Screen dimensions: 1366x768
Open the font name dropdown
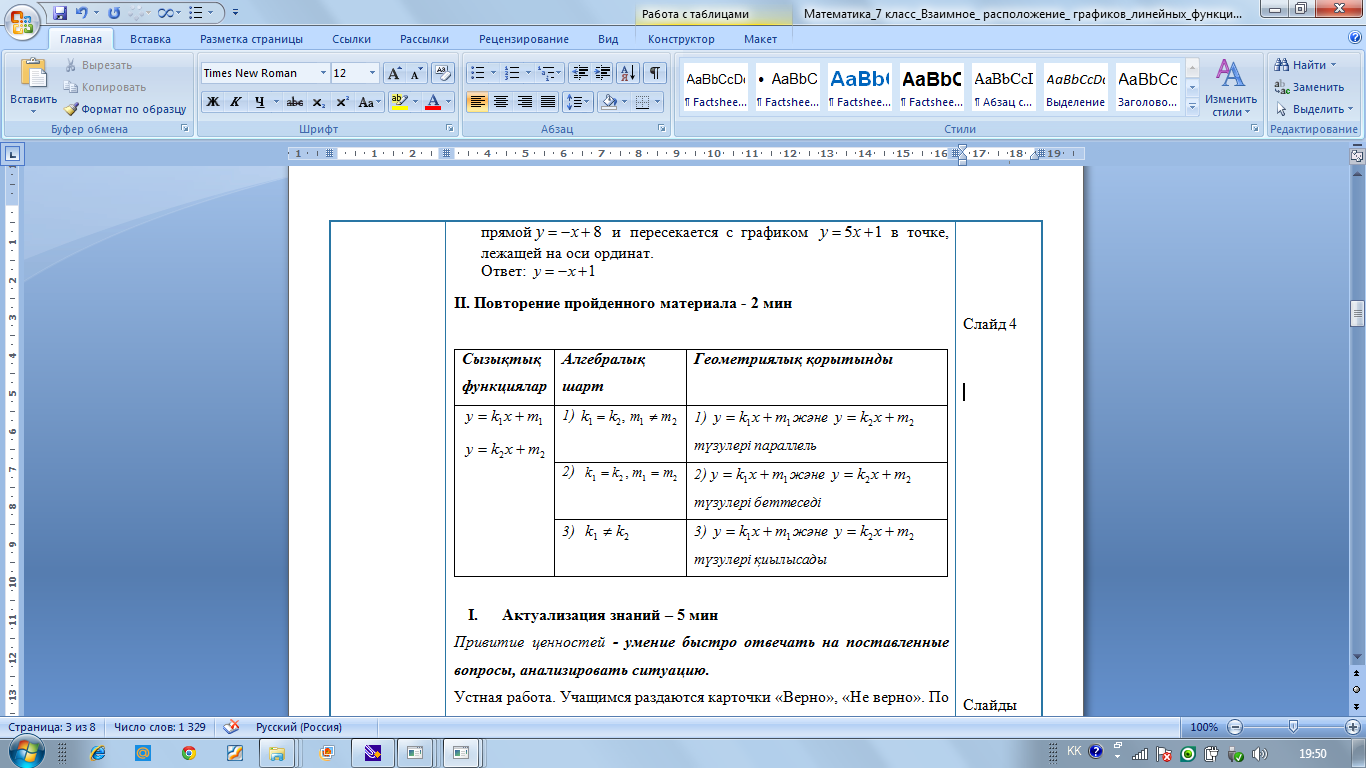pos(323,73)
